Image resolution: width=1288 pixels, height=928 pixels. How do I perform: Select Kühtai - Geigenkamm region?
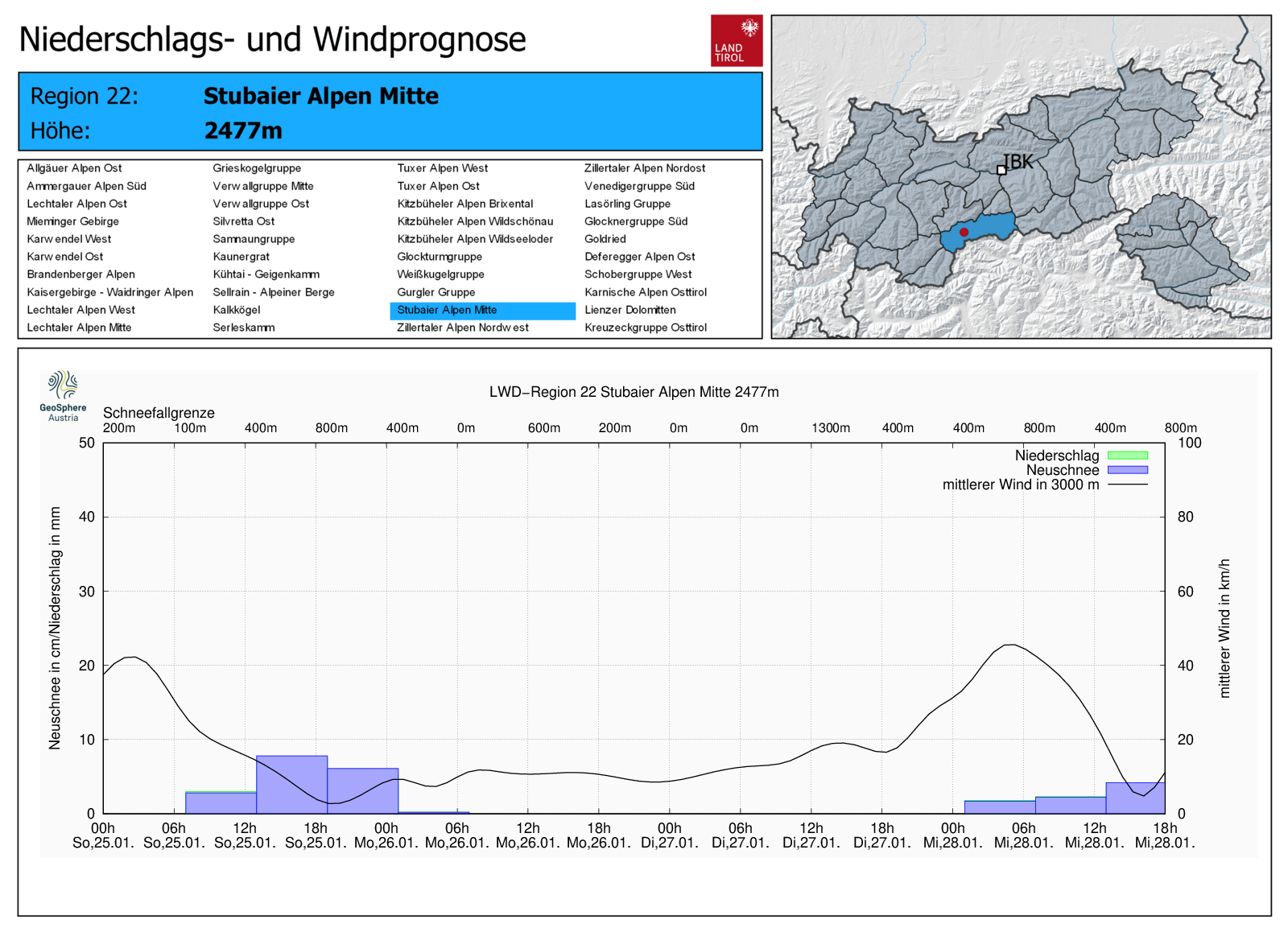click(266, 274)
